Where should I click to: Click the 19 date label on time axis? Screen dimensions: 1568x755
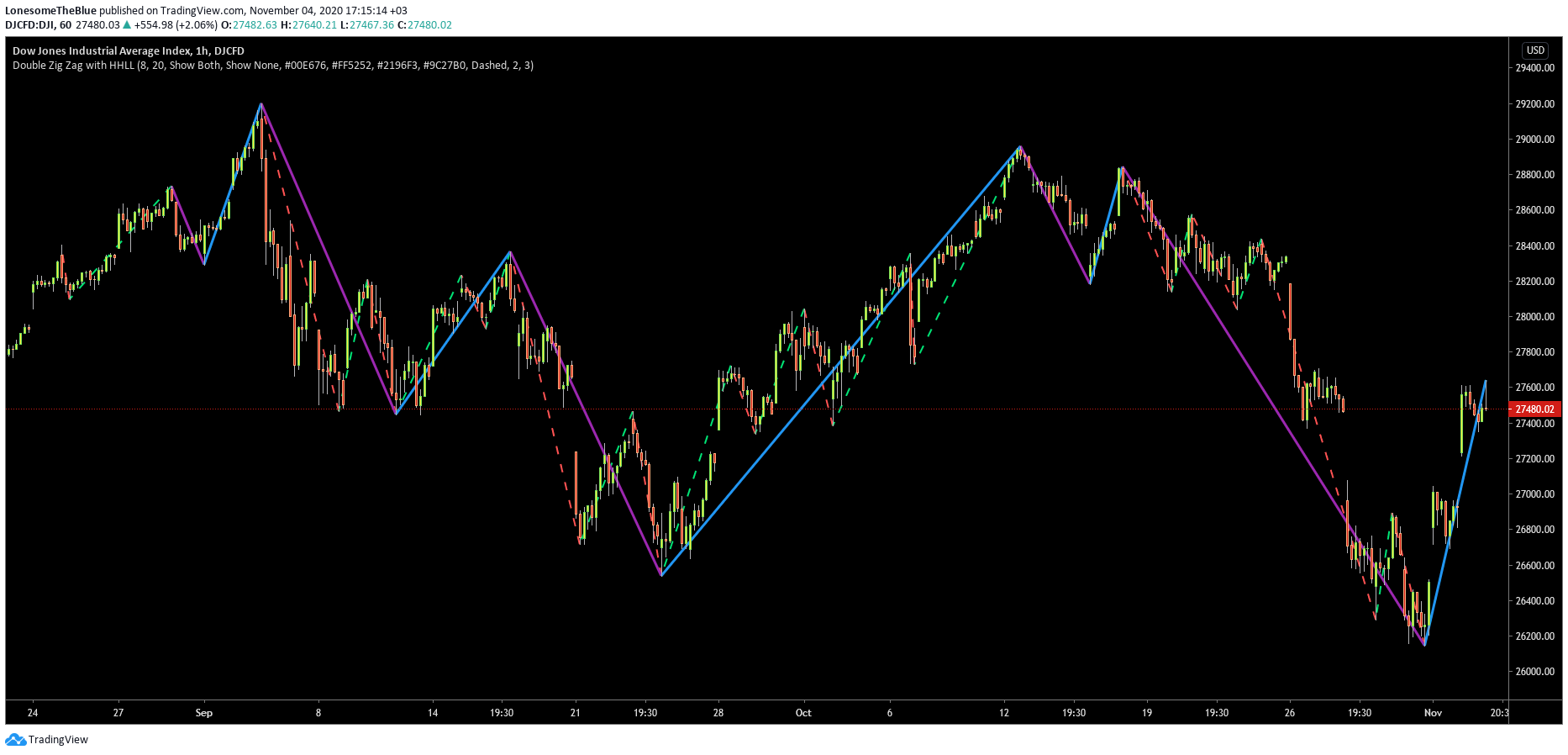[x=1147, y=713]
